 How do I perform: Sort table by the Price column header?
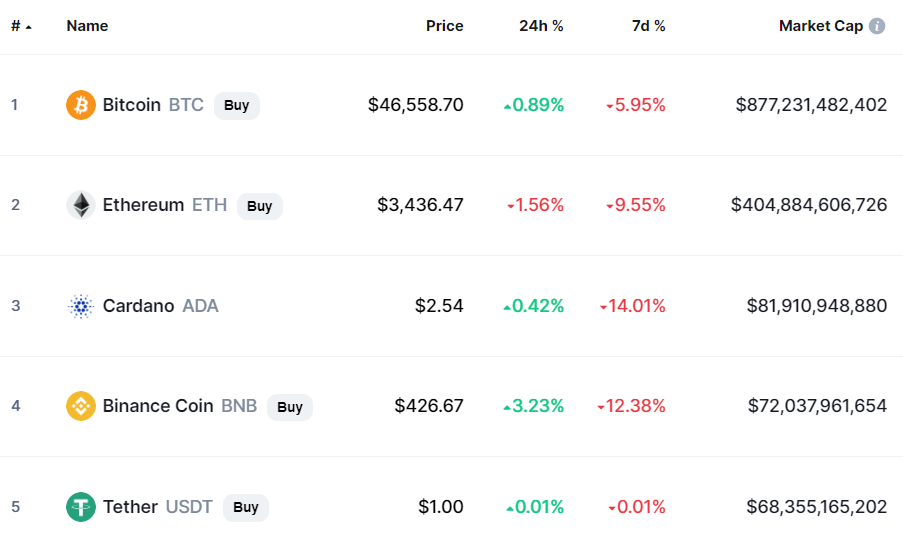445,26
